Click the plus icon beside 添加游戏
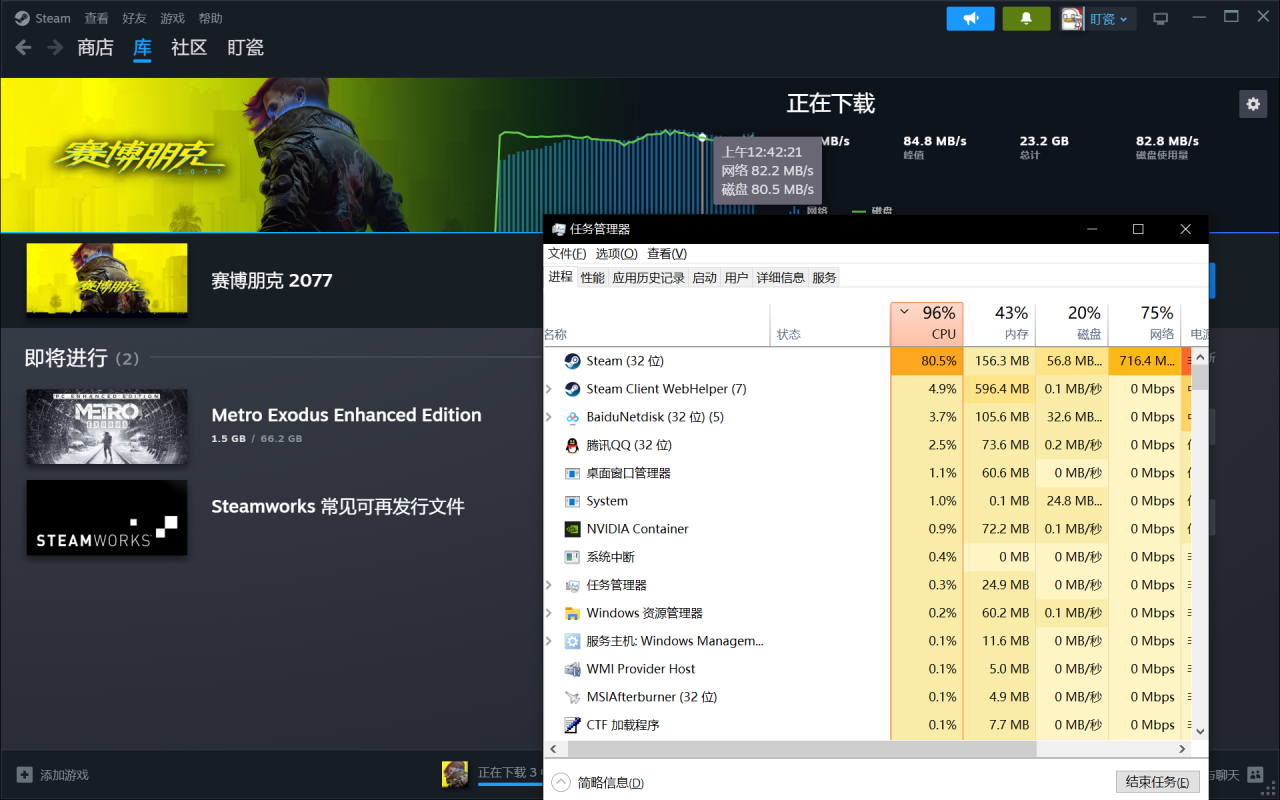 [x=25, y=774]
